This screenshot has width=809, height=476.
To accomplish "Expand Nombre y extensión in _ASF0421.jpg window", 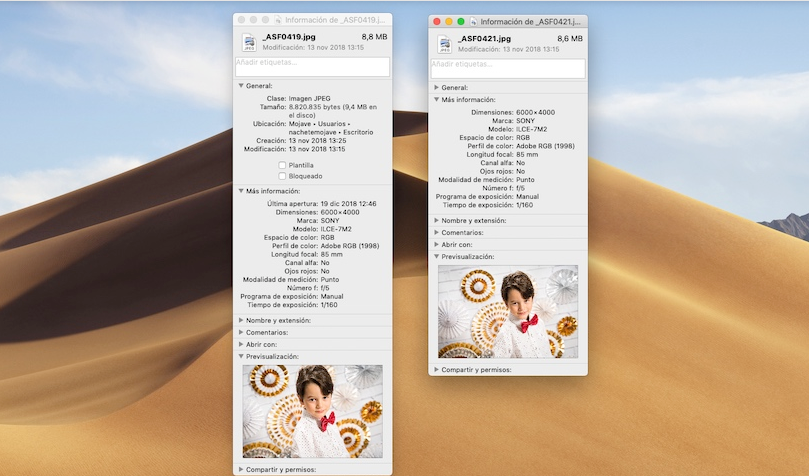I will [436, 220].
